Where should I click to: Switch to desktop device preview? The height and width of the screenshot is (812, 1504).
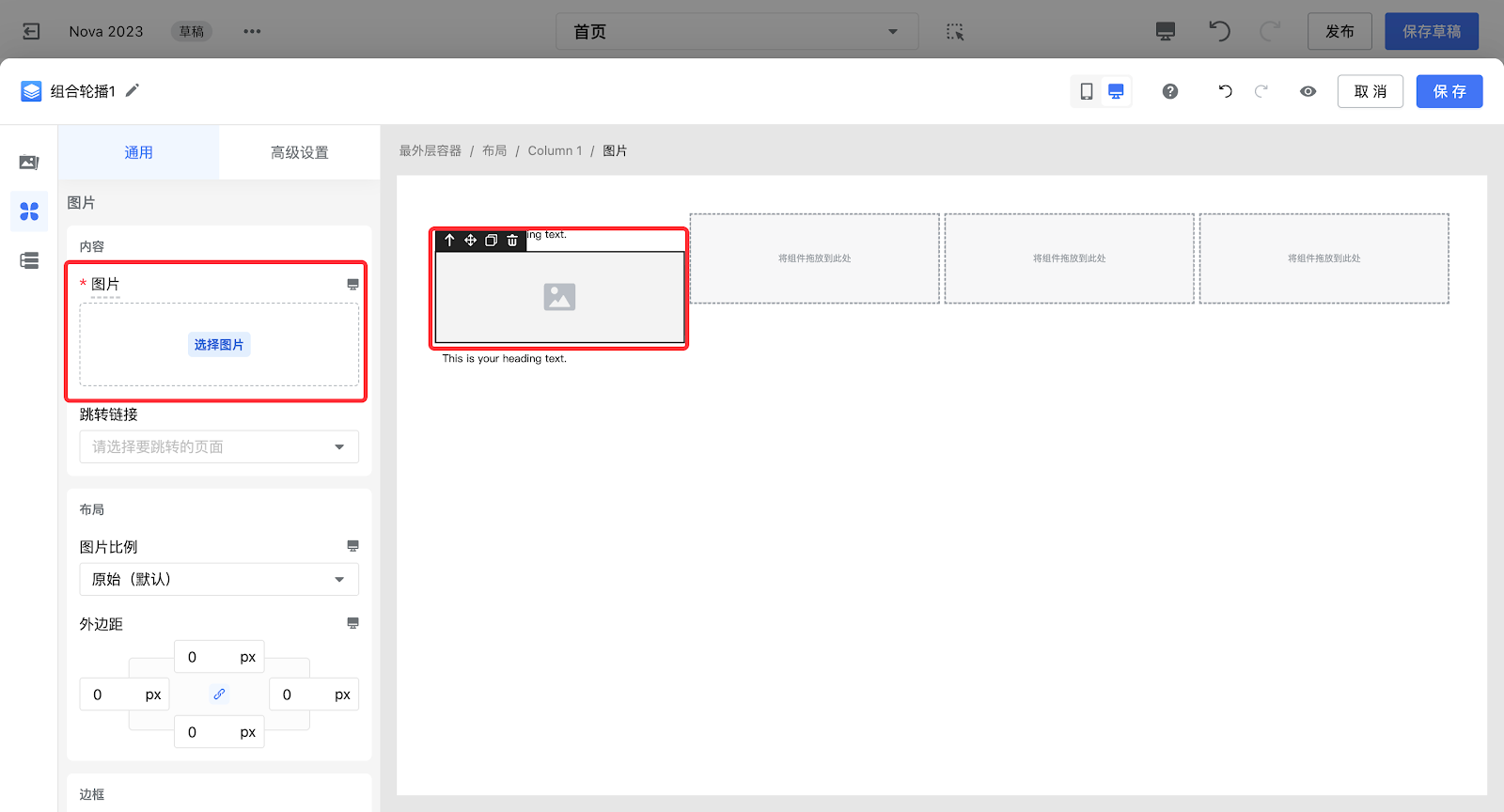coord(1116,91)
